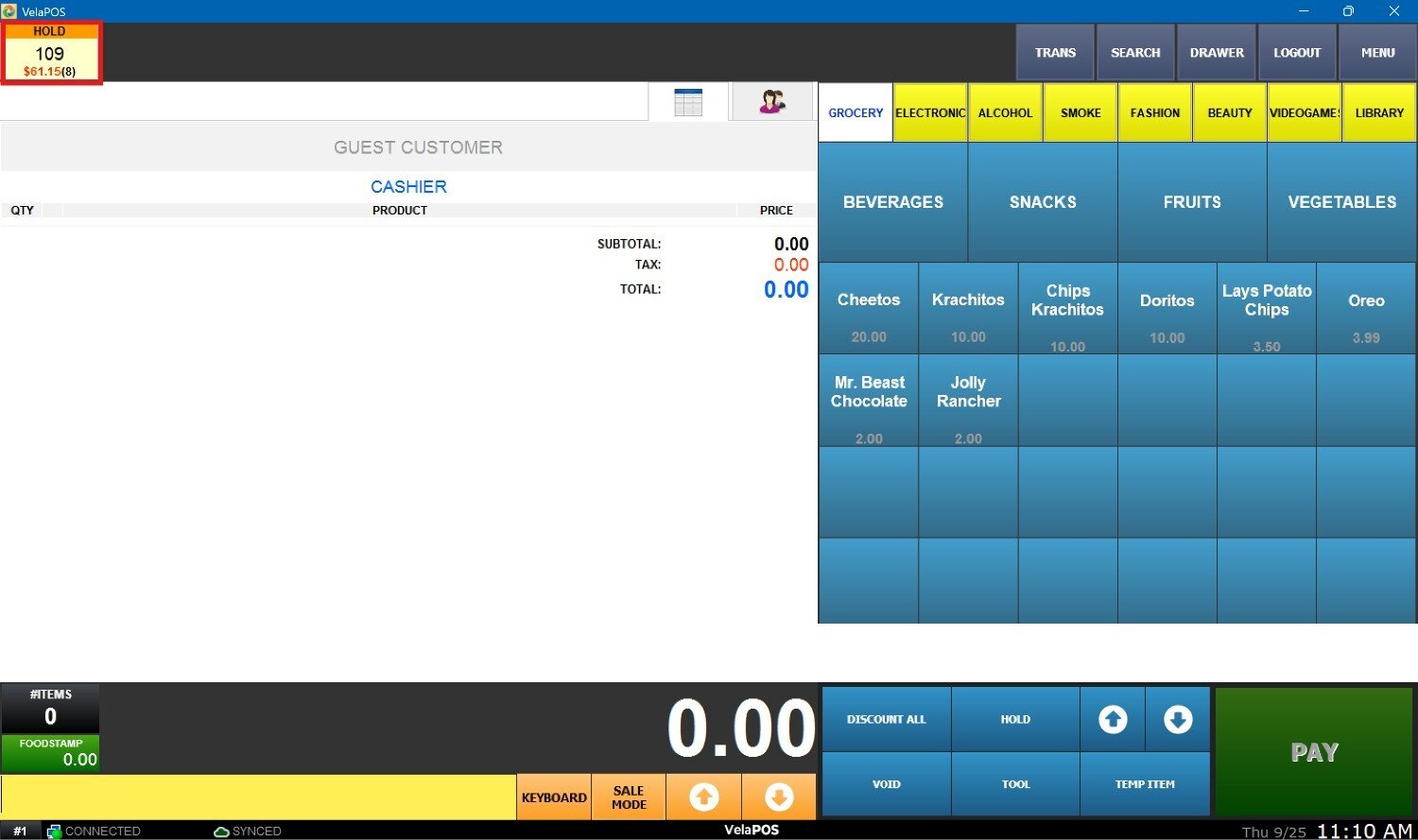Click the orange up arrow button

coord(703,797)
